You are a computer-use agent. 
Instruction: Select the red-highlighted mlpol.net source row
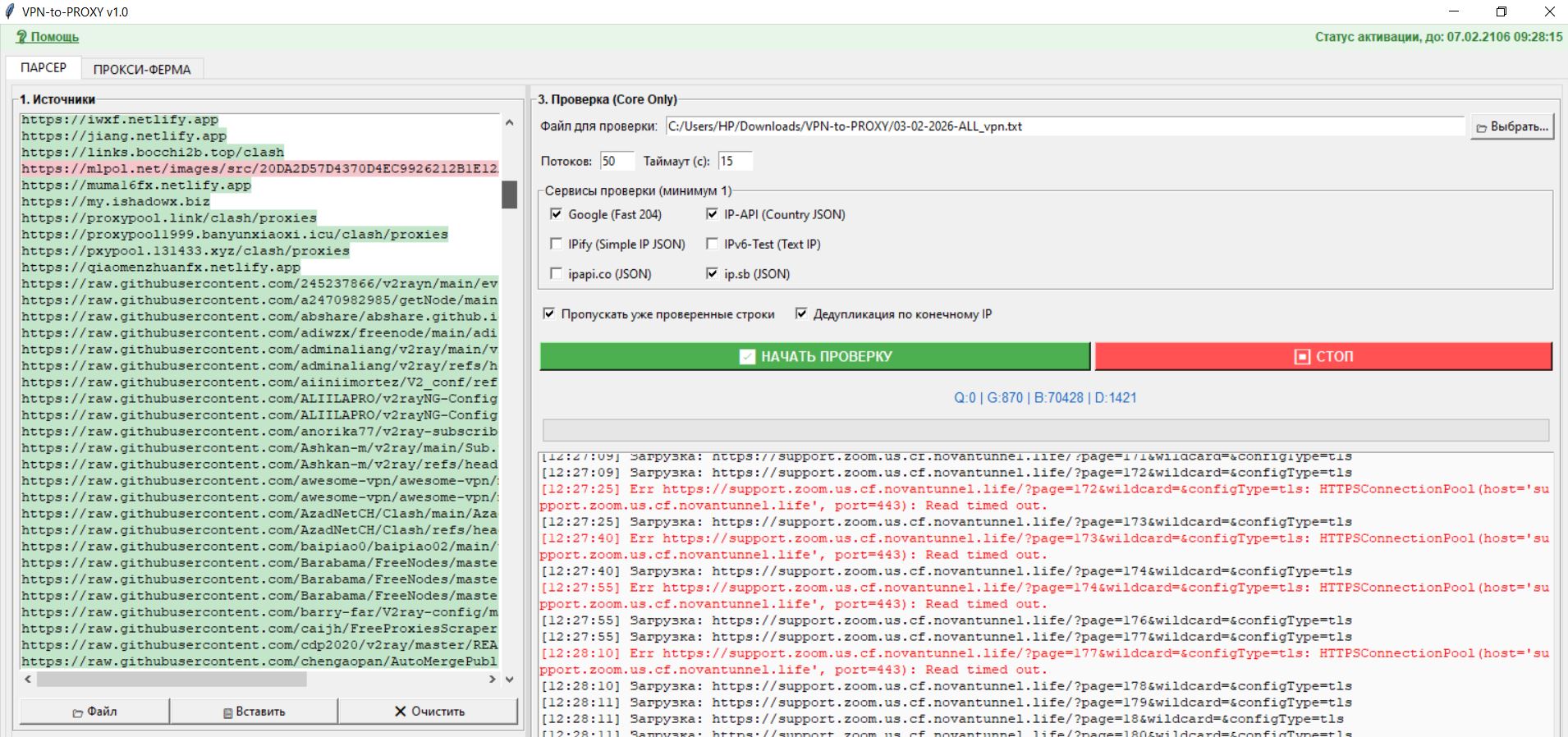(x=259, y=169)
